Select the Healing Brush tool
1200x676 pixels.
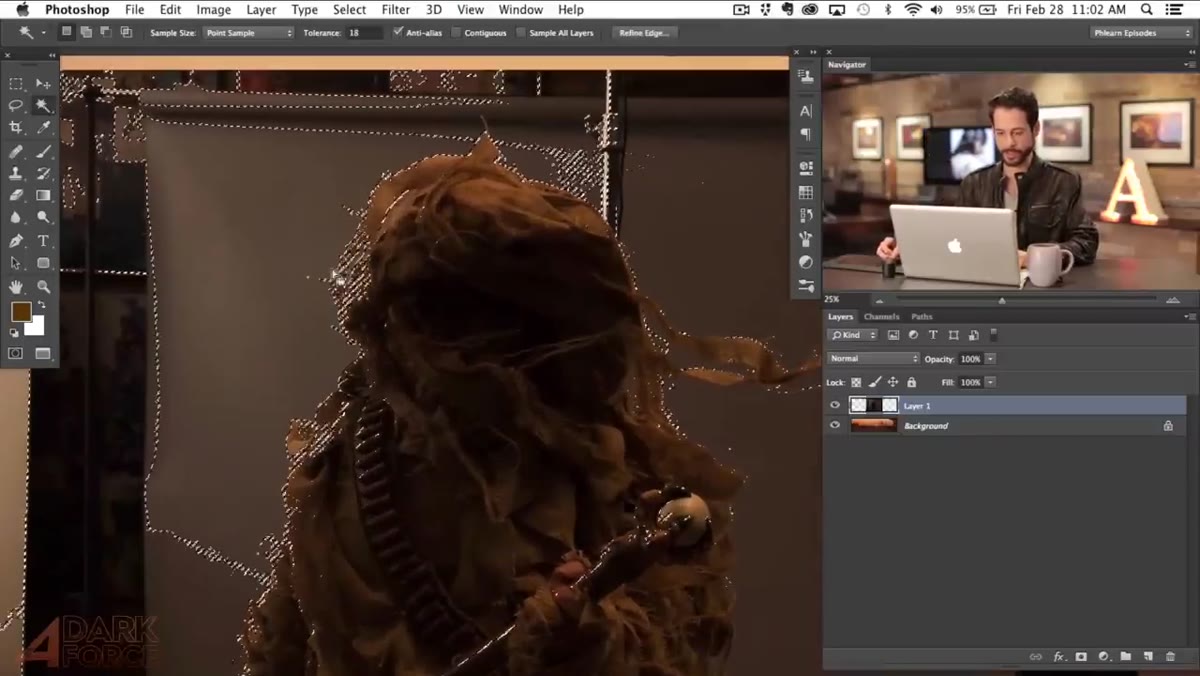click(x=16, y=152)
